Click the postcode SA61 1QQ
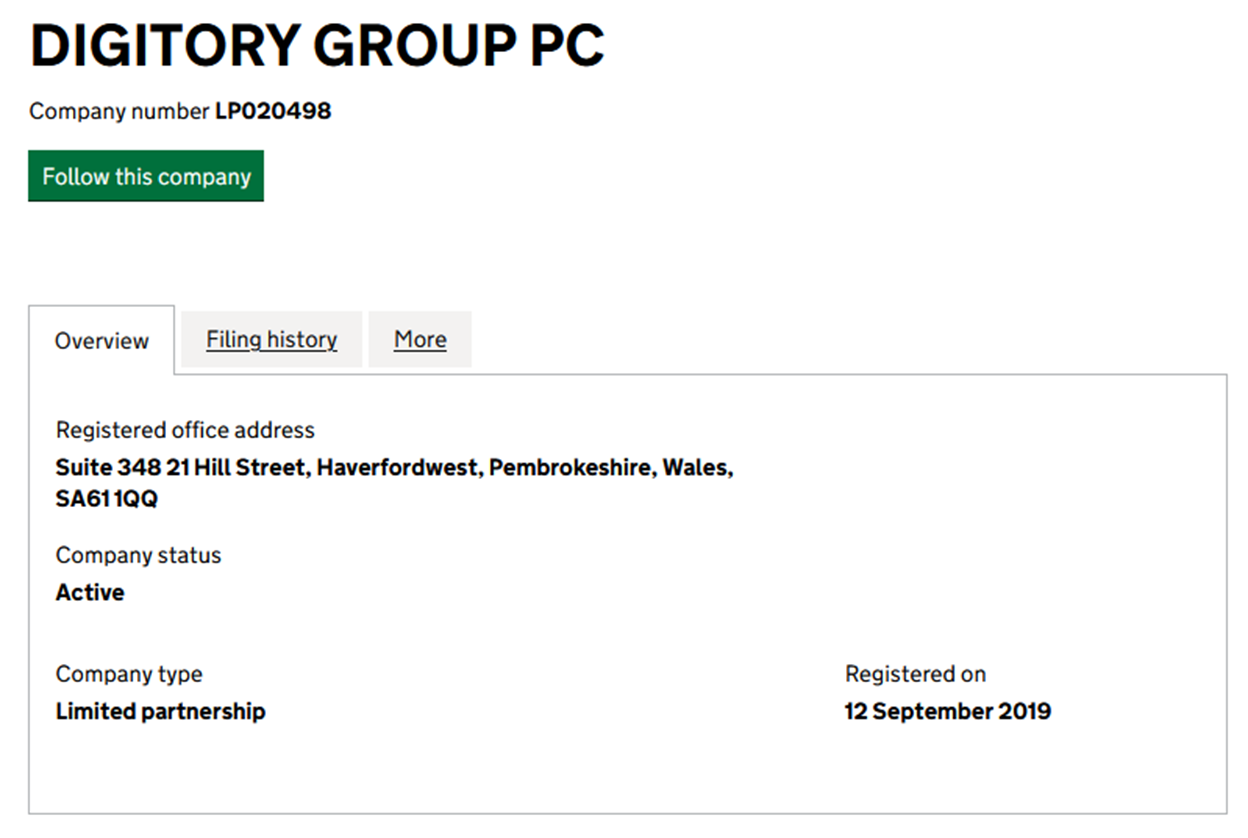 106,499
